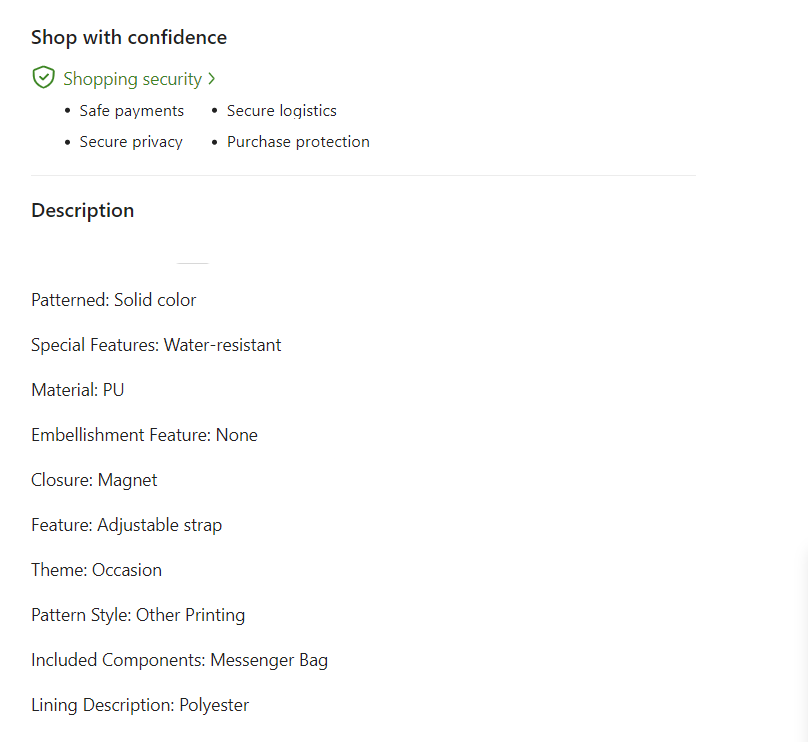This screenshot has width=808, height=742.
Task: Click the Included Components: Messenger Bag text
Action: pyautogui.click(x=179, y=660)
